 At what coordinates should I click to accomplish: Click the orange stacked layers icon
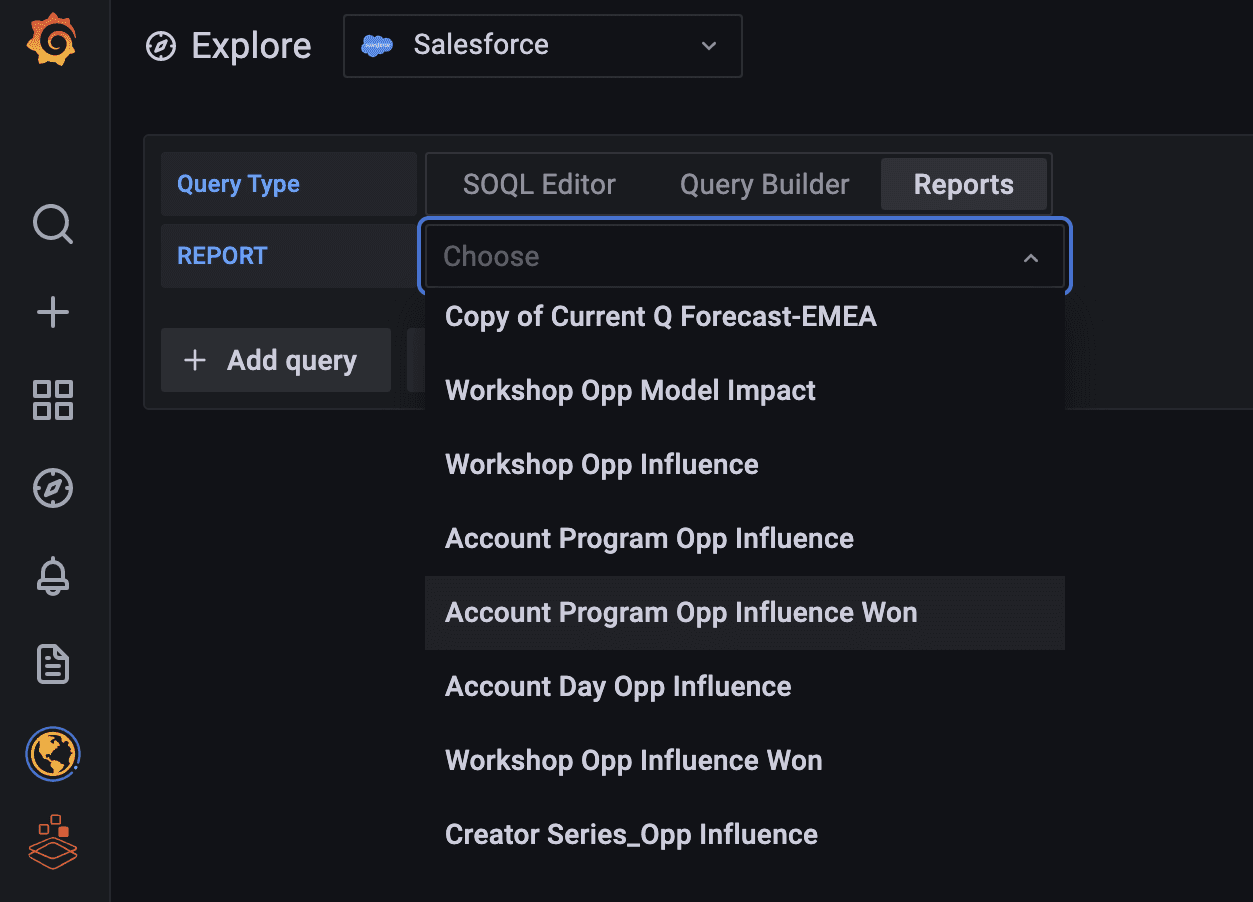[53, 840]
